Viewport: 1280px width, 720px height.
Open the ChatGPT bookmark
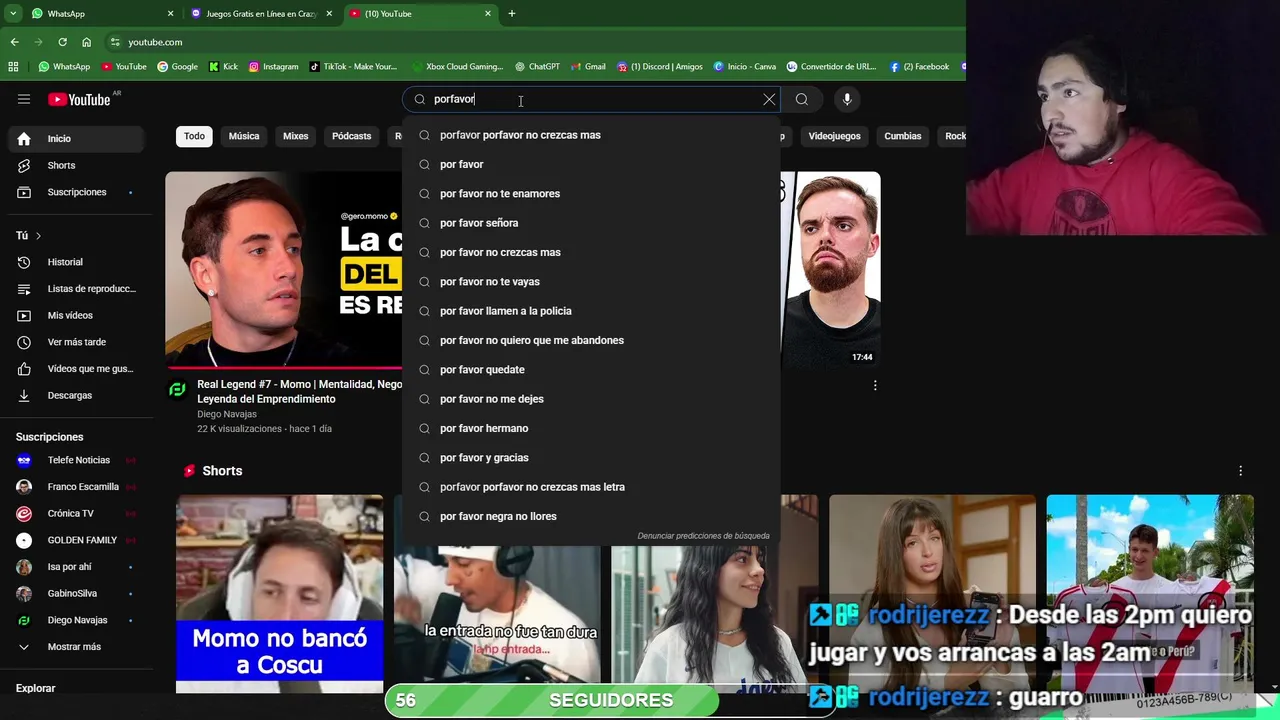click(537, 67)
